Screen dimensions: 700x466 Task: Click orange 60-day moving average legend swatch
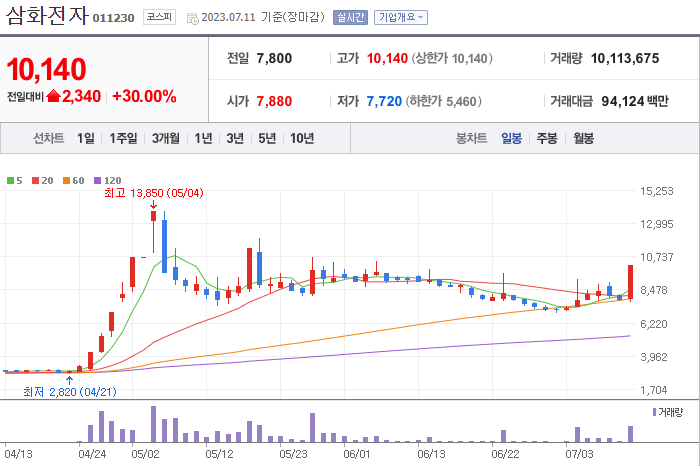click(67, 180)
